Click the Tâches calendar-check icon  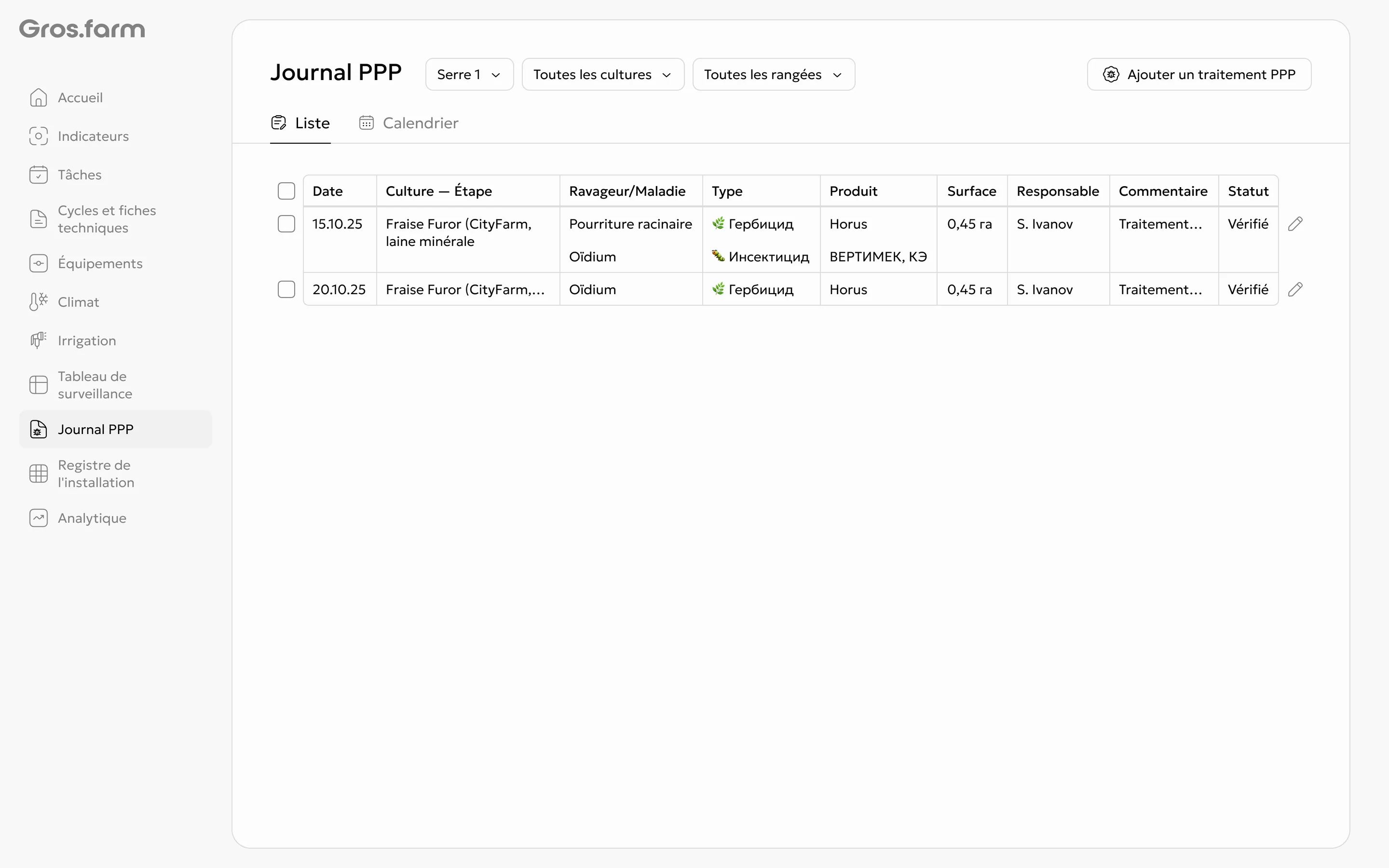pyautogui.click(x=39, y=175)
